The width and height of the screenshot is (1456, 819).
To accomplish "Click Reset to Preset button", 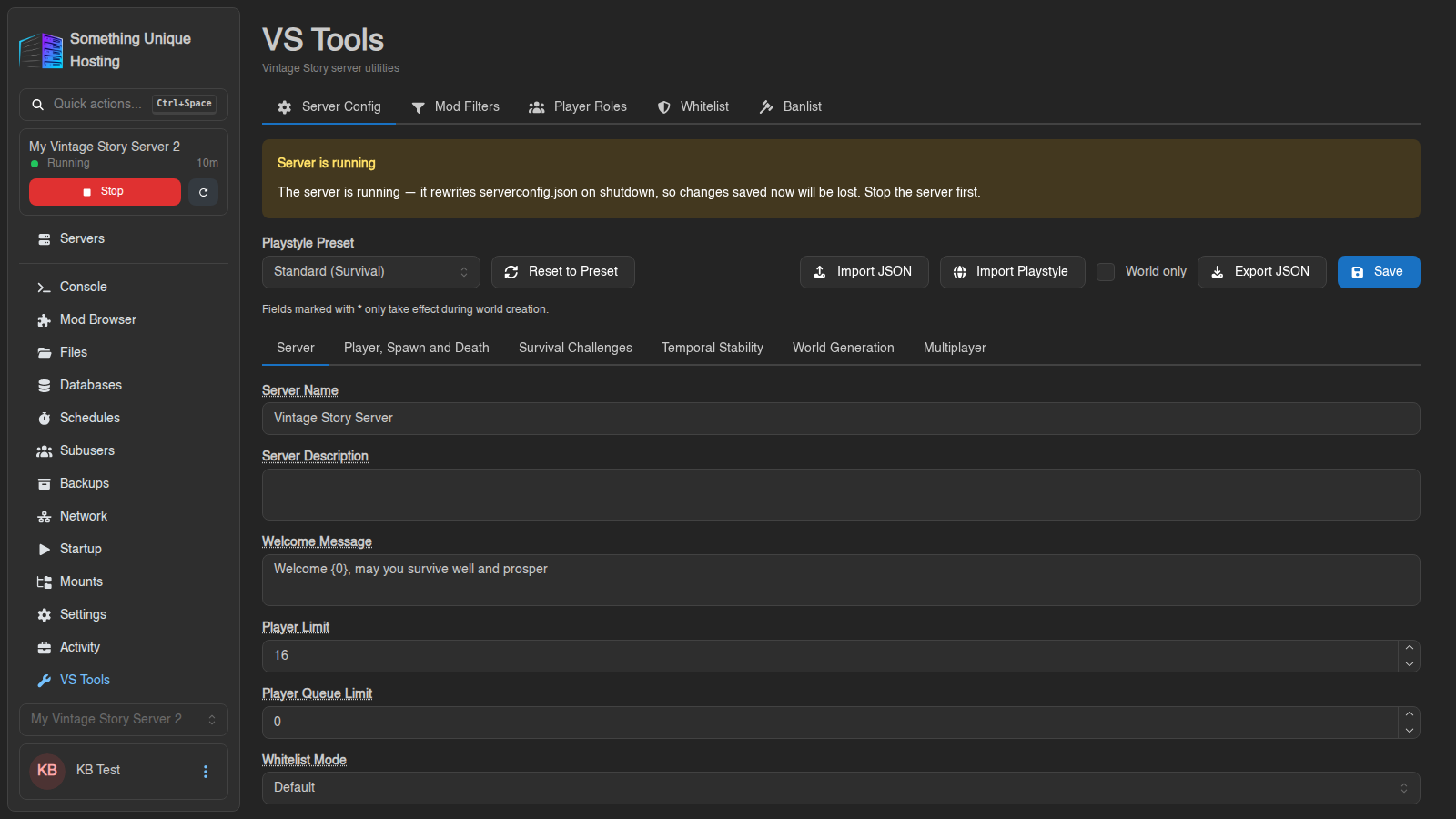I will pyautogui.click(x=563, y=272).
